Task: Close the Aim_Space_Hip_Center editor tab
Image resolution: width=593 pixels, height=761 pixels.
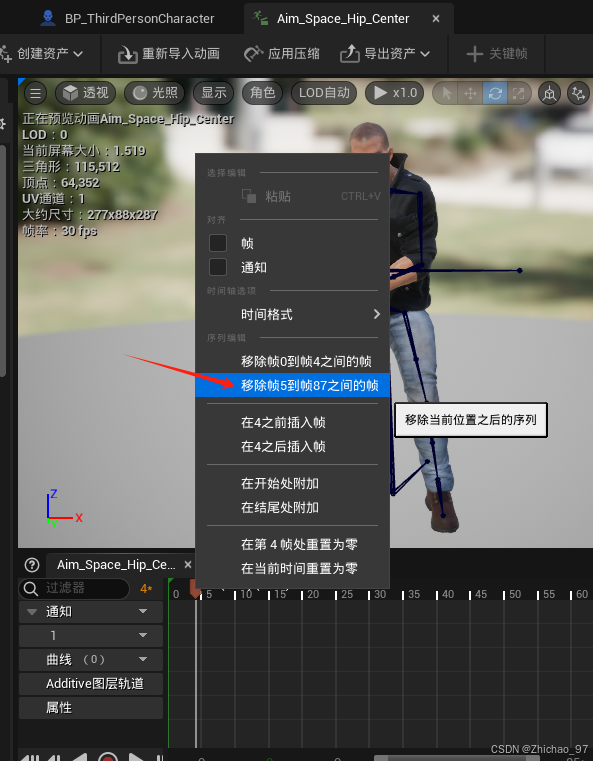Action: (x=436, y=18)
